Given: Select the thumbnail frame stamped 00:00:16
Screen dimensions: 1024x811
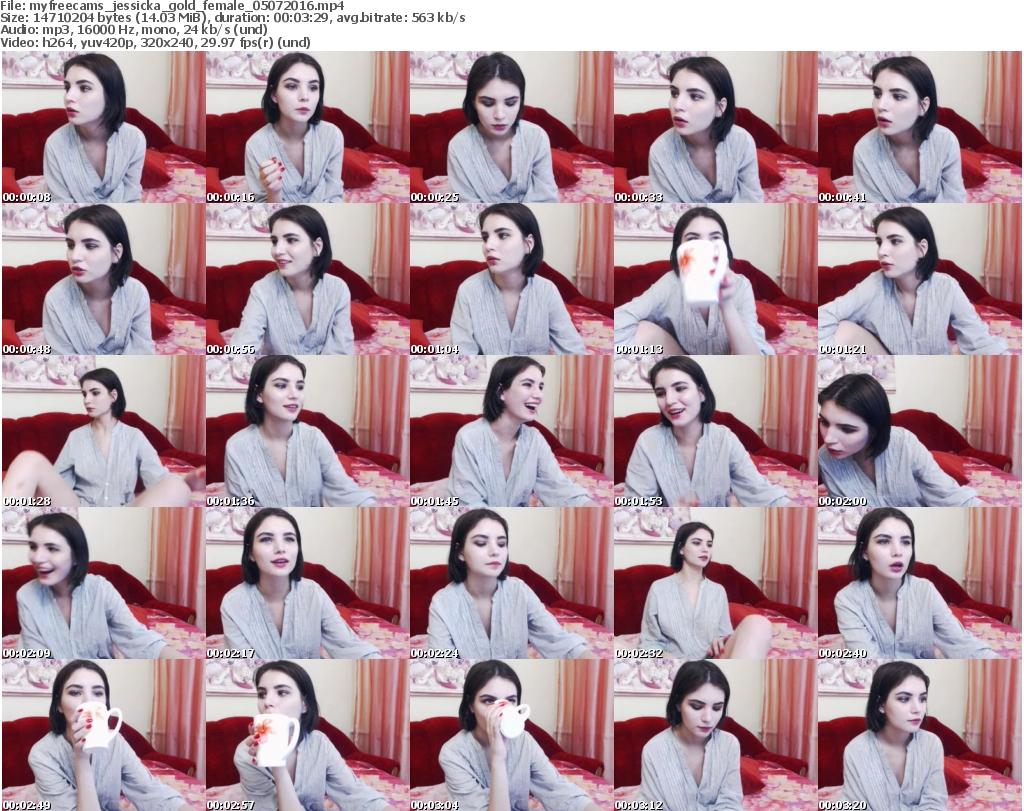Looking at the screenshot, I should pos(308,127).
